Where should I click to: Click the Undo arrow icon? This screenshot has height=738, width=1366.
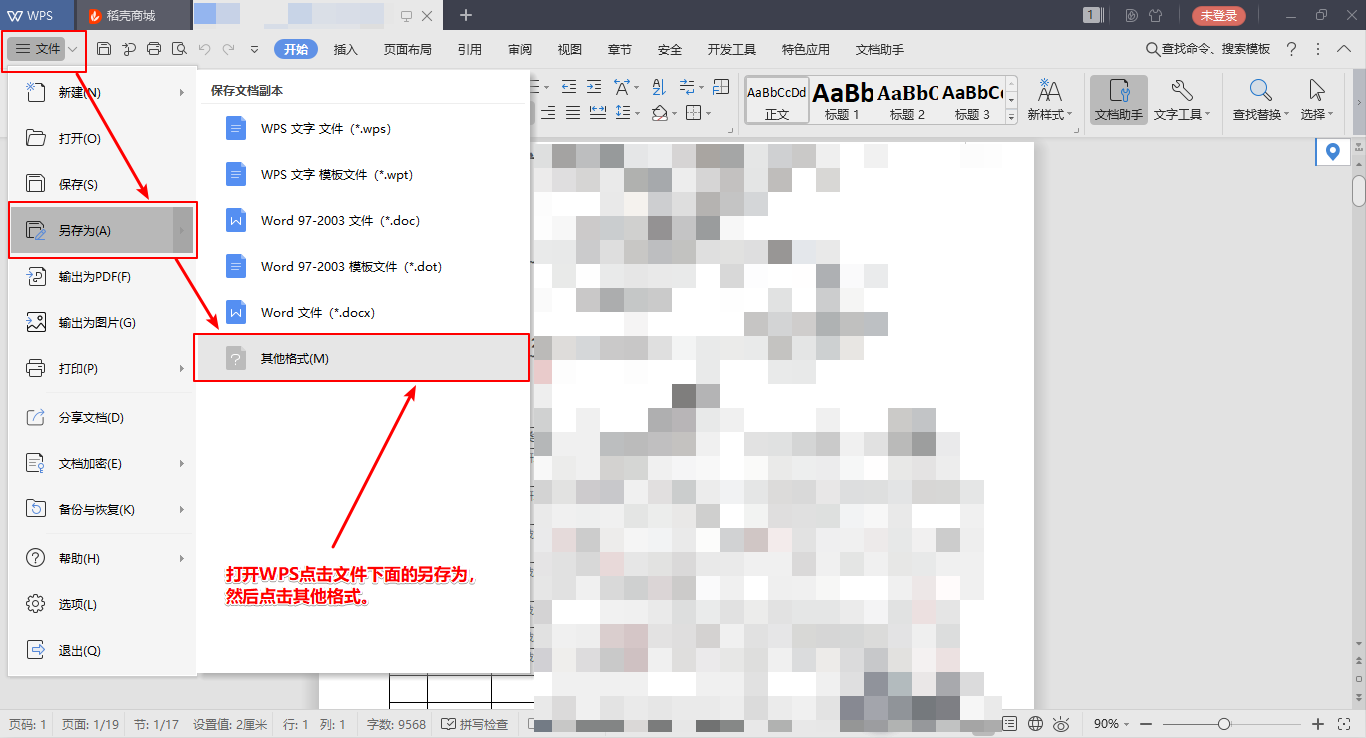[205, 48]
